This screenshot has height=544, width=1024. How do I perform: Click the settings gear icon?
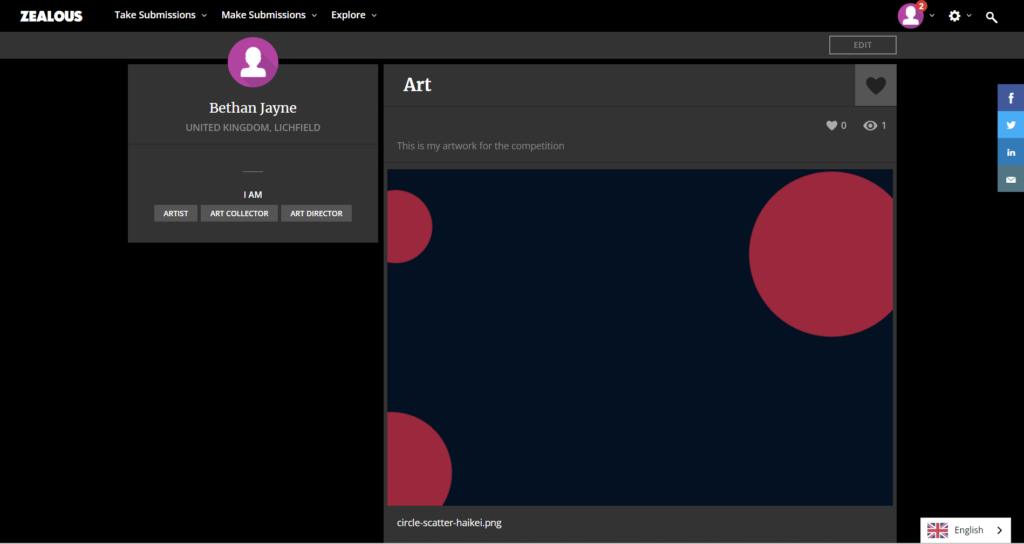point(955,16)
